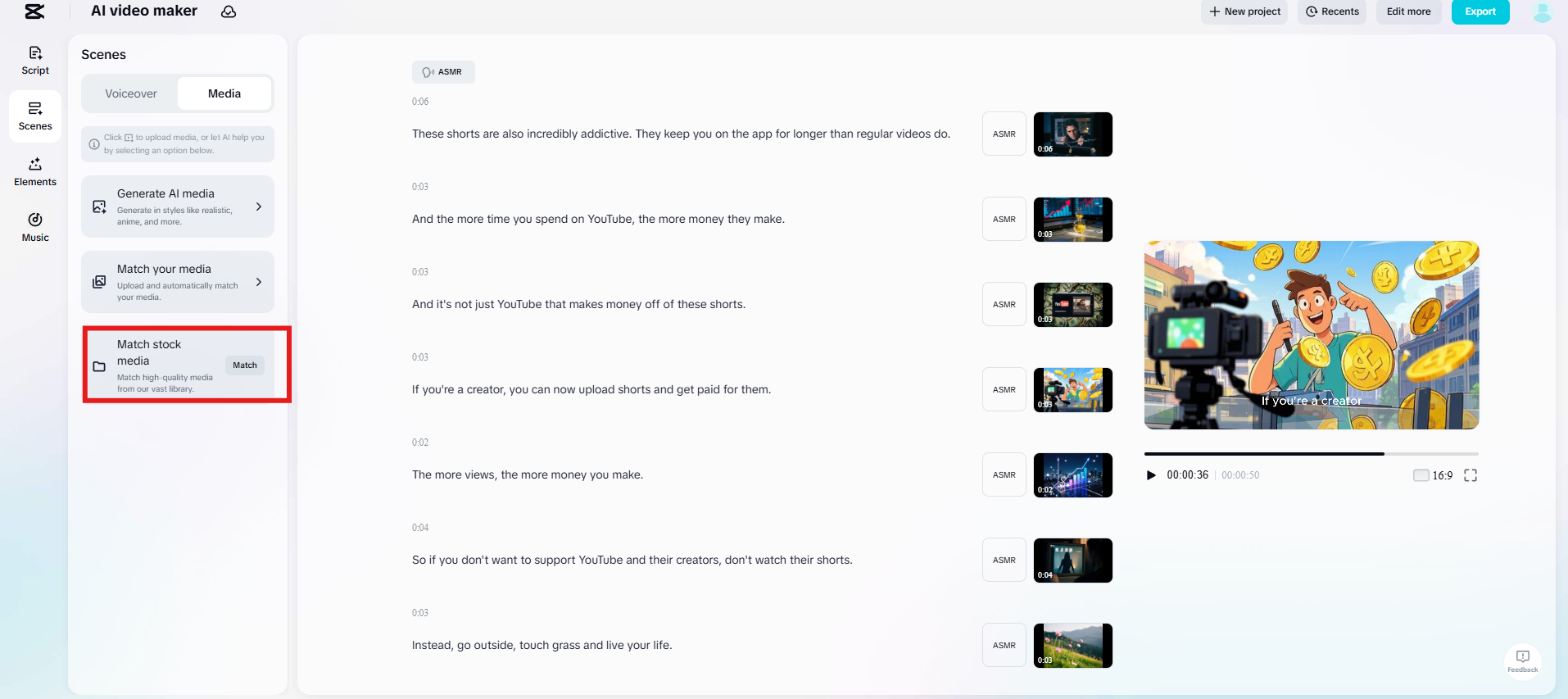The width and height of the screenshot is (1568, 699).
Task: Click ASMR button beside 'incredibly addictive' line
Action: [1004, 134]
